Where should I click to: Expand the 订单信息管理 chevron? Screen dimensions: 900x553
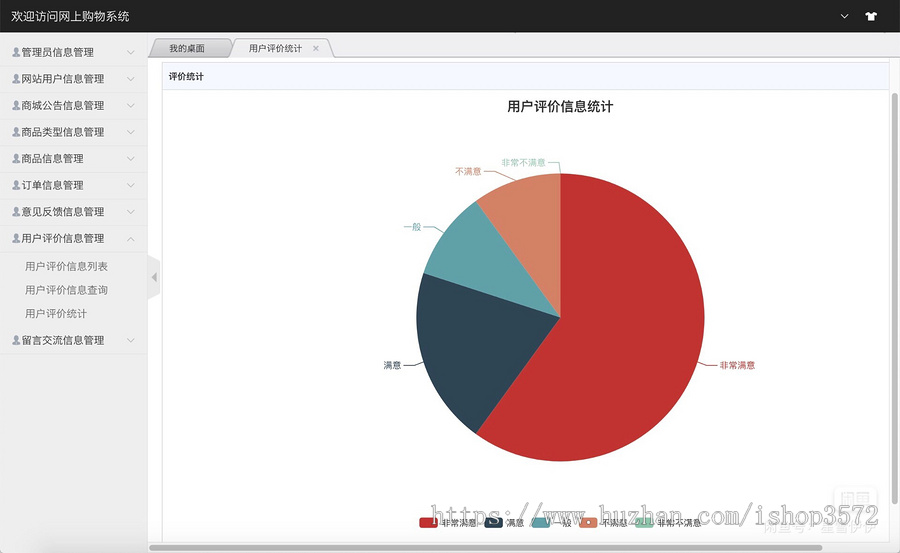click(x=131, y=185)
